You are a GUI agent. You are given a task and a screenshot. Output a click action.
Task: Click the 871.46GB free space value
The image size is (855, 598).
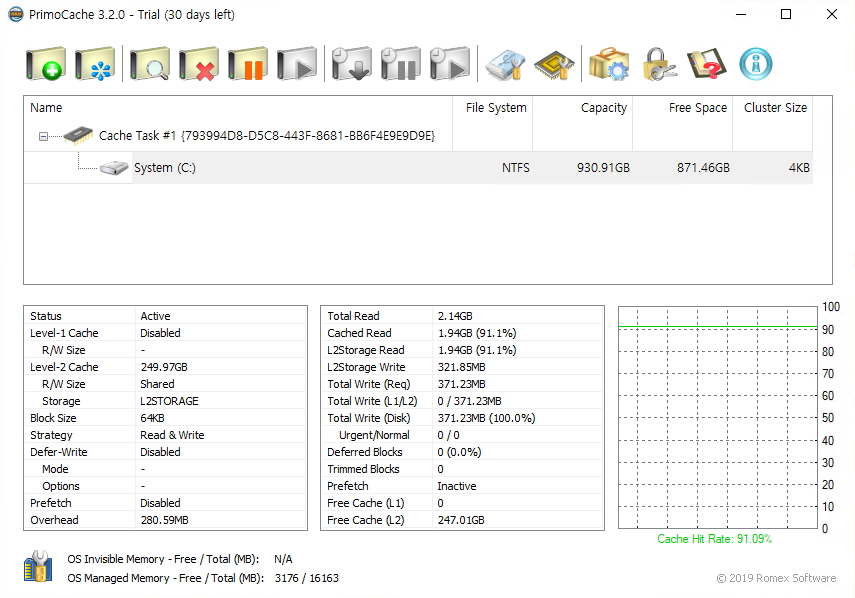tap(703, 168)
